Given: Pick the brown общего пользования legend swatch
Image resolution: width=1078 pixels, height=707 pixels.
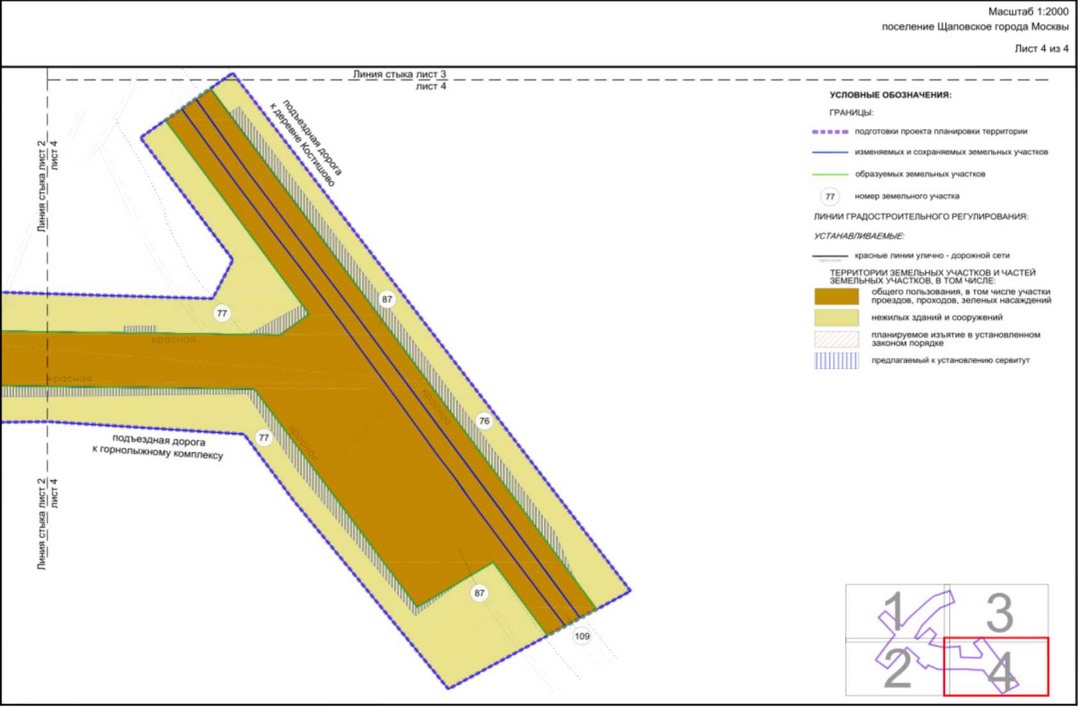Looking at the screenshot, I should [836, 296].
